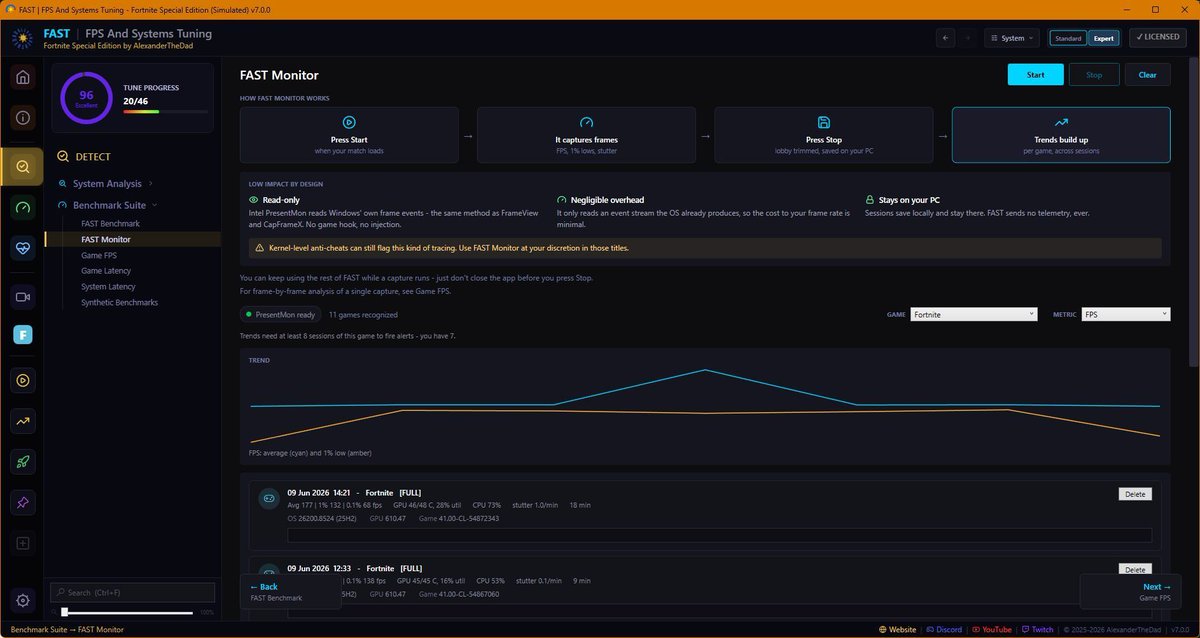Open the Fortnite F sidebar icon
The width and height of the screenshot is (1200, 638).
tap(23, 335)
